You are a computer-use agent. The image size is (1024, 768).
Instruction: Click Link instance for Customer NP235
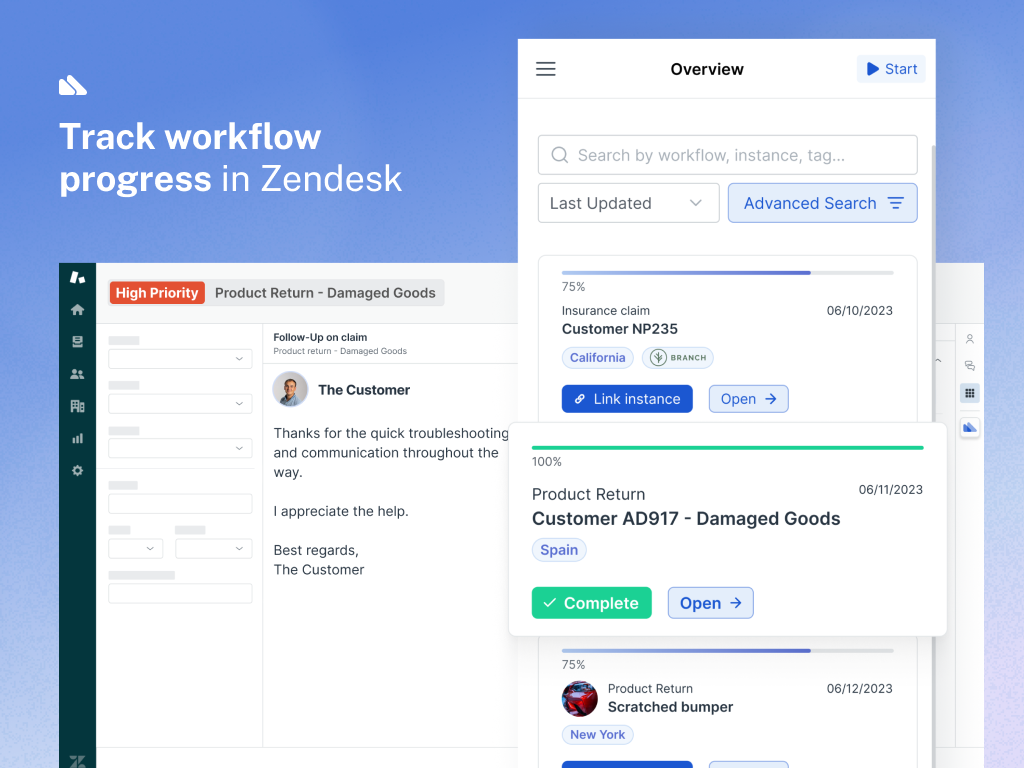tap(627, 399)
